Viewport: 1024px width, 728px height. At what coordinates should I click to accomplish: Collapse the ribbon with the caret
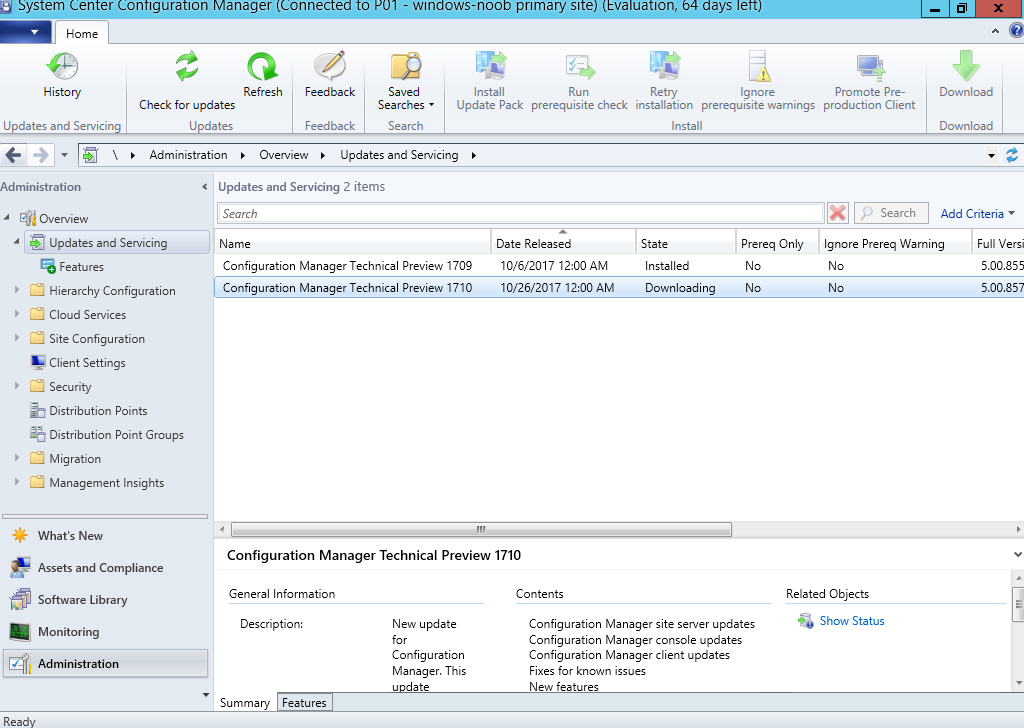pos(995,31)
